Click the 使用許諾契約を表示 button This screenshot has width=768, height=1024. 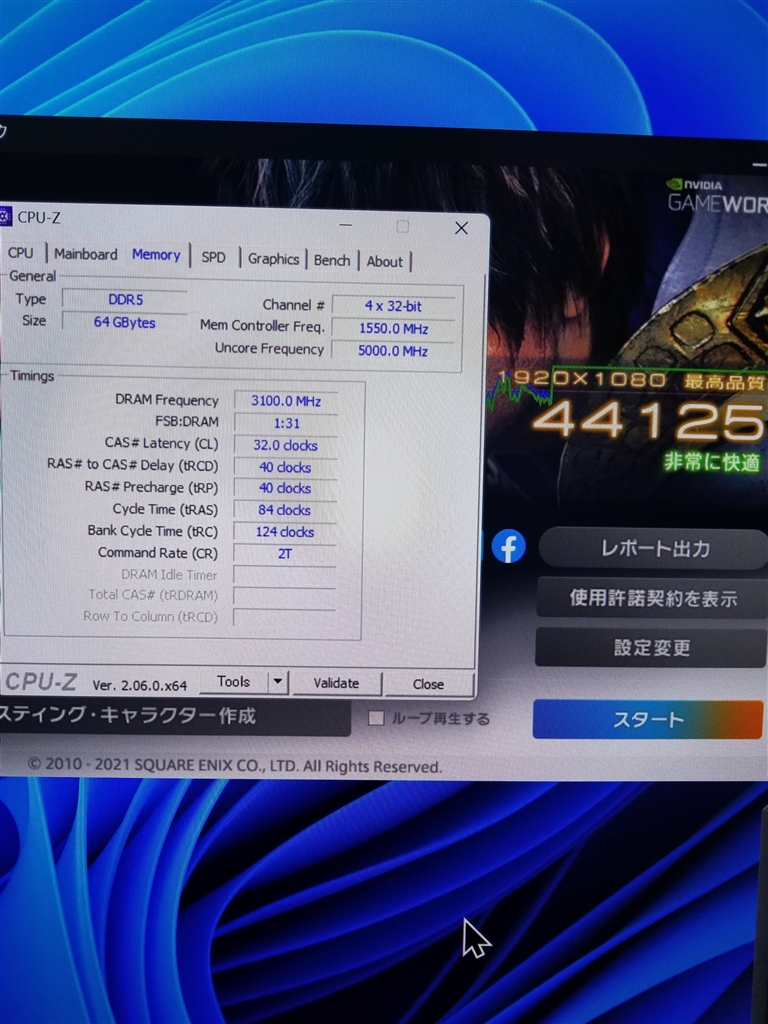pos(652,598)
